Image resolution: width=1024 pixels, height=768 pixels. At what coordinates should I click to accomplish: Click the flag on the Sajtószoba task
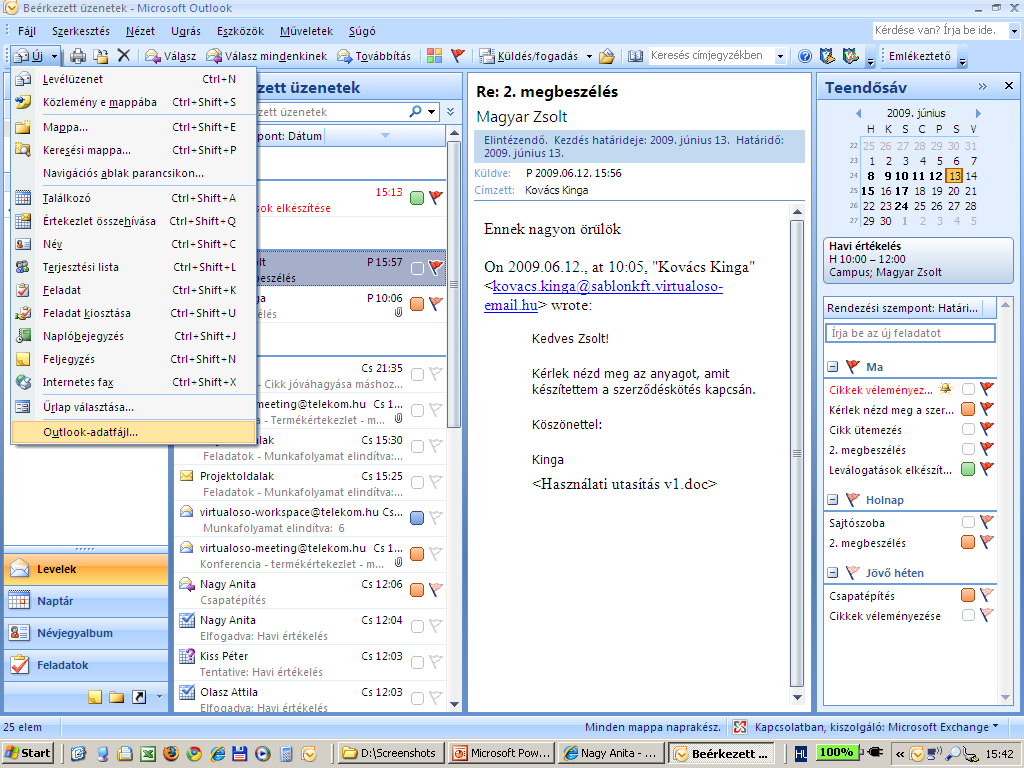[987, 522]
